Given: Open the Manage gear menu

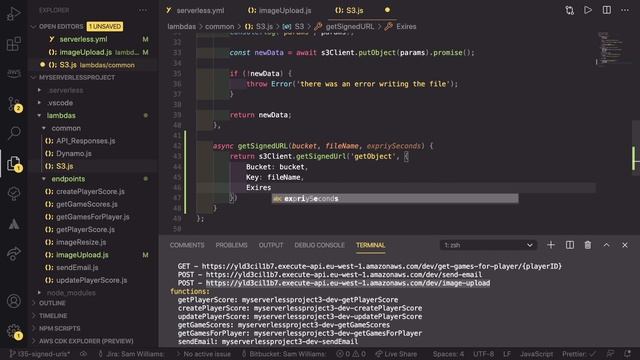Looking at the screenshot, I should click(14, 331).
